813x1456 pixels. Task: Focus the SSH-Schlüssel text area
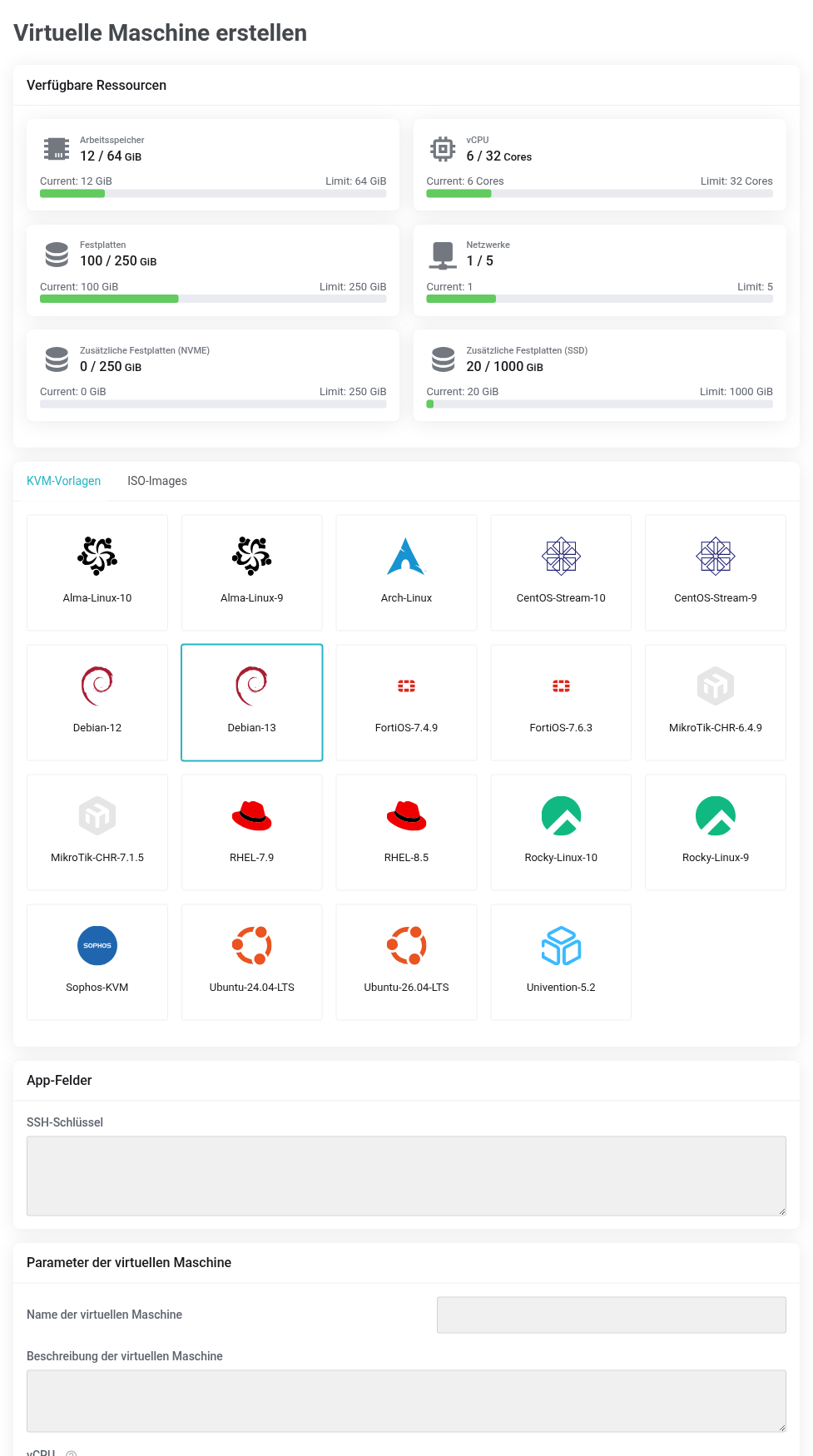pyautogui.click(x=406, y=1176)
